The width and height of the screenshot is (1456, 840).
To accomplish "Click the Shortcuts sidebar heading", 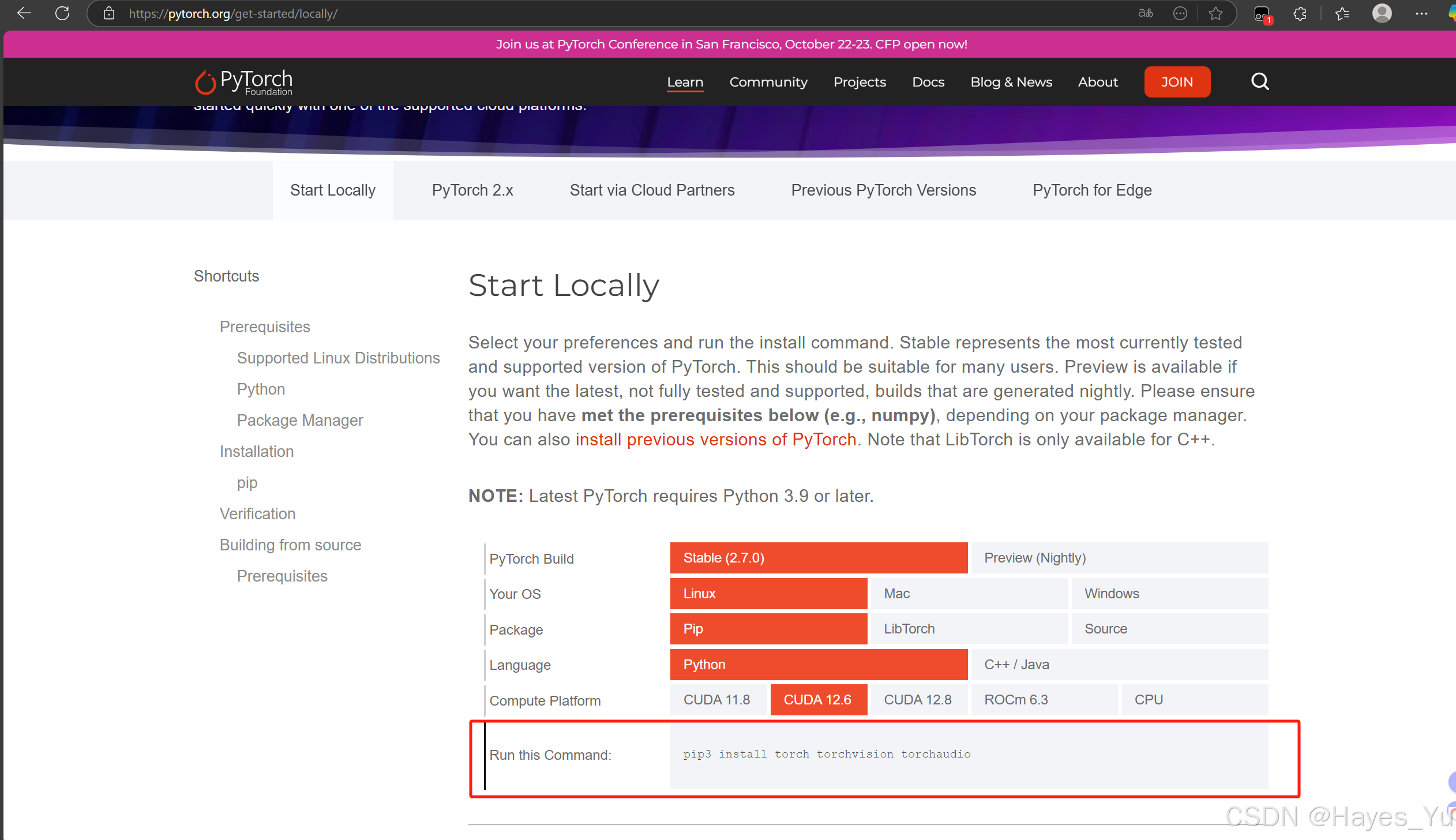I will (x=226, y=276).
